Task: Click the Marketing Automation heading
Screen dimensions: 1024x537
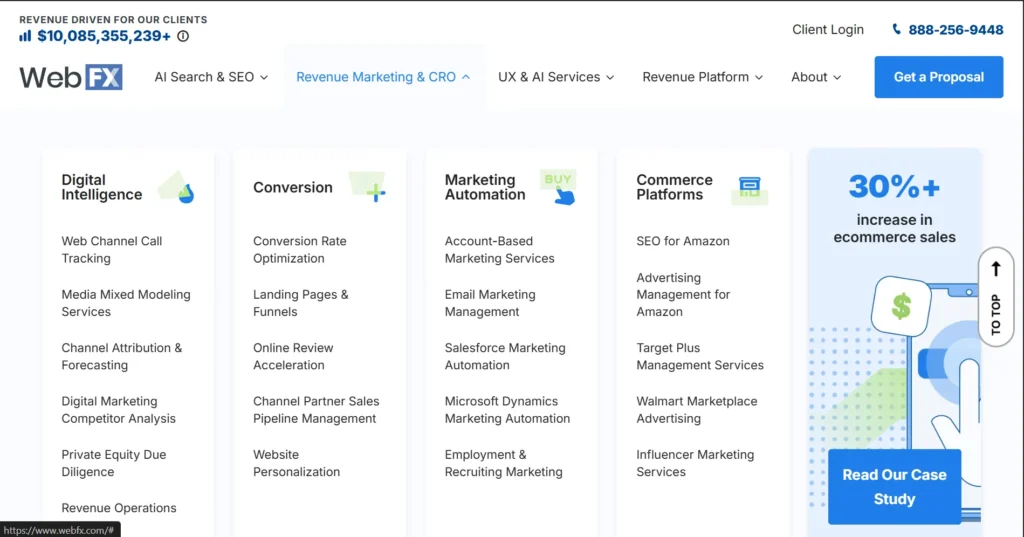Action: tap(485, 187)
